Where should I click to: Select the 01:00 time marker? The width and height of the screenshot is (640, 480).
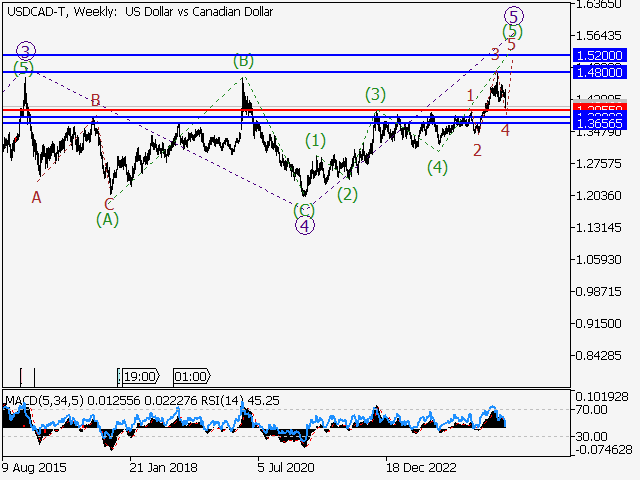(x=190, y=376)
